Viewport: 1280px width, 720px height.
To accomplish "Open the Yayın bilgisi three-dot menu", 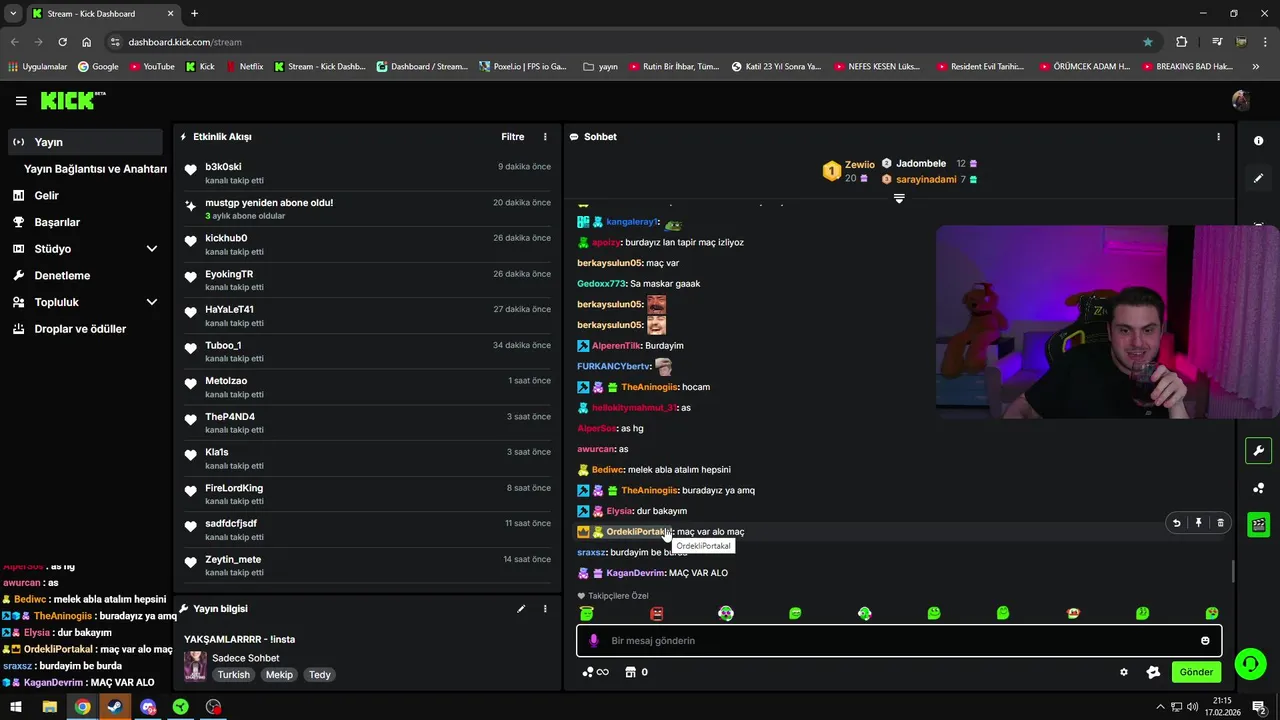I will 545,608.
